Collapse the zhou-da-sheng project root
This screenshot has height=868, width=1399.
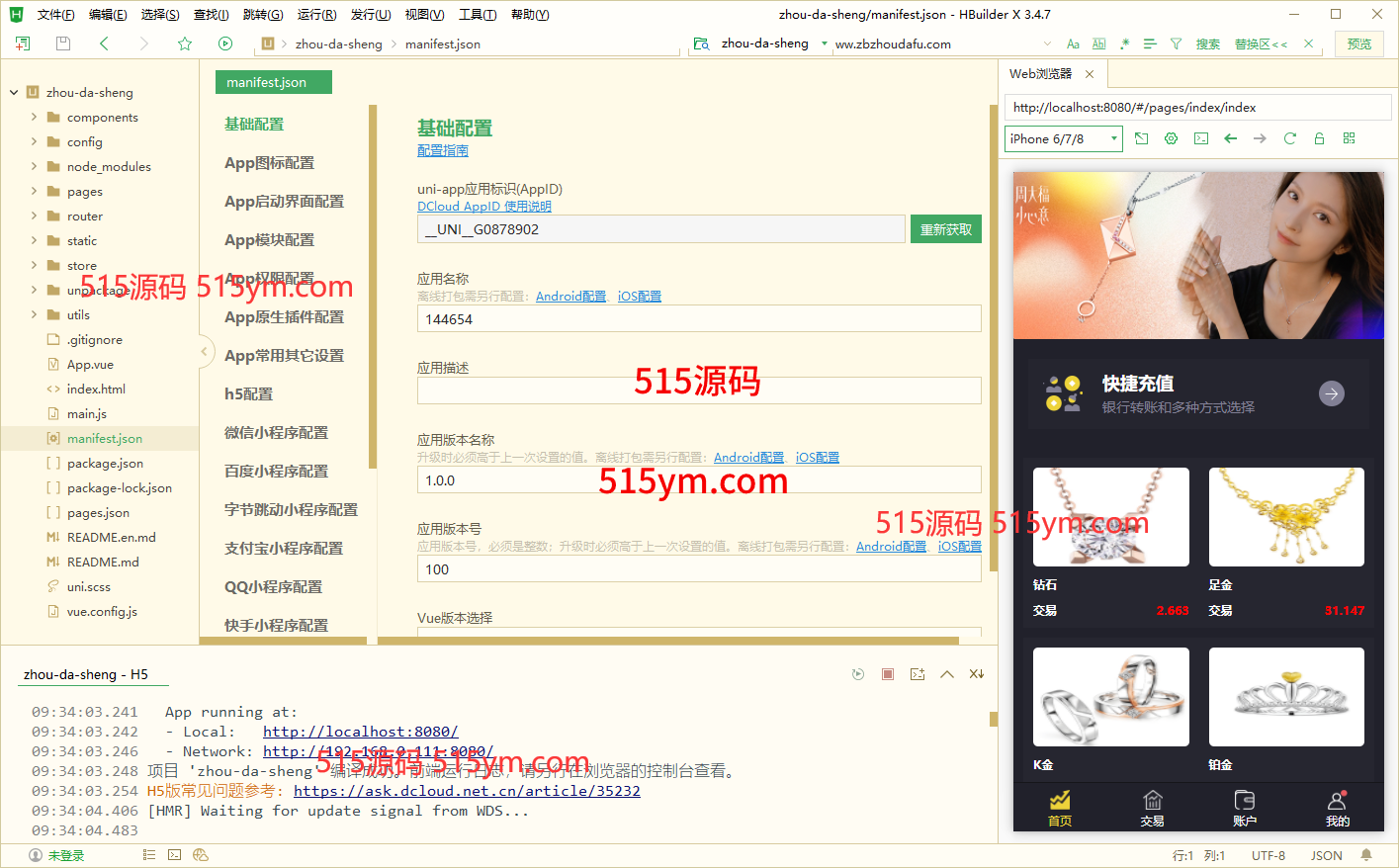[14, 92]
